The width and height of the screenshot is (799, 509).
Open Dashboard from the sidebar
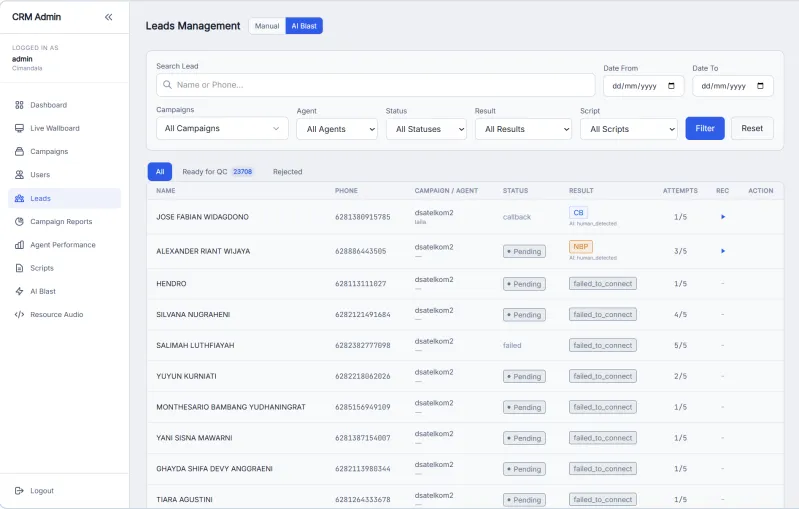click(65, 105)
